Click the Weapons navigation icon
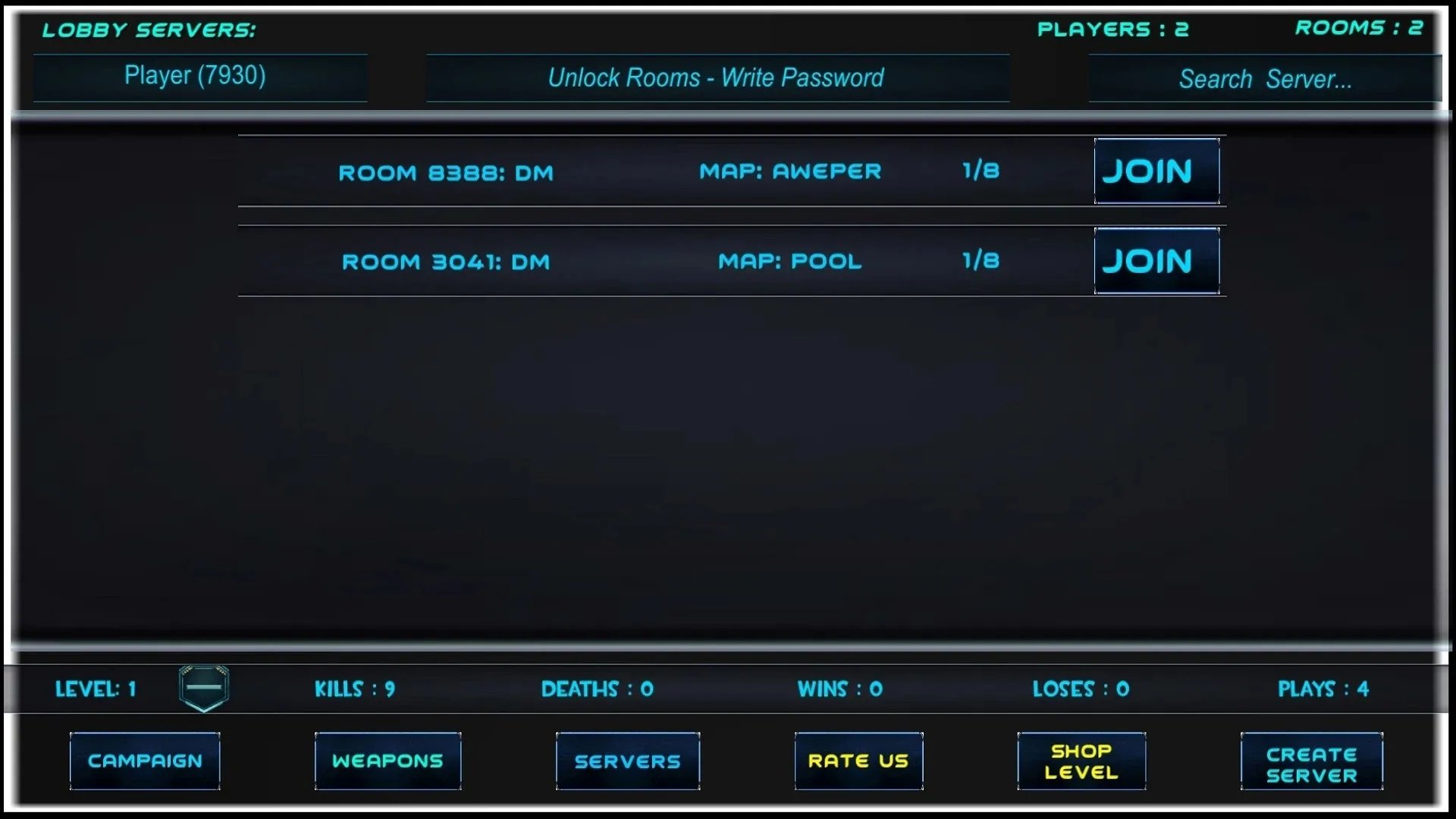The image size is (1456, 819). point(387,760)
